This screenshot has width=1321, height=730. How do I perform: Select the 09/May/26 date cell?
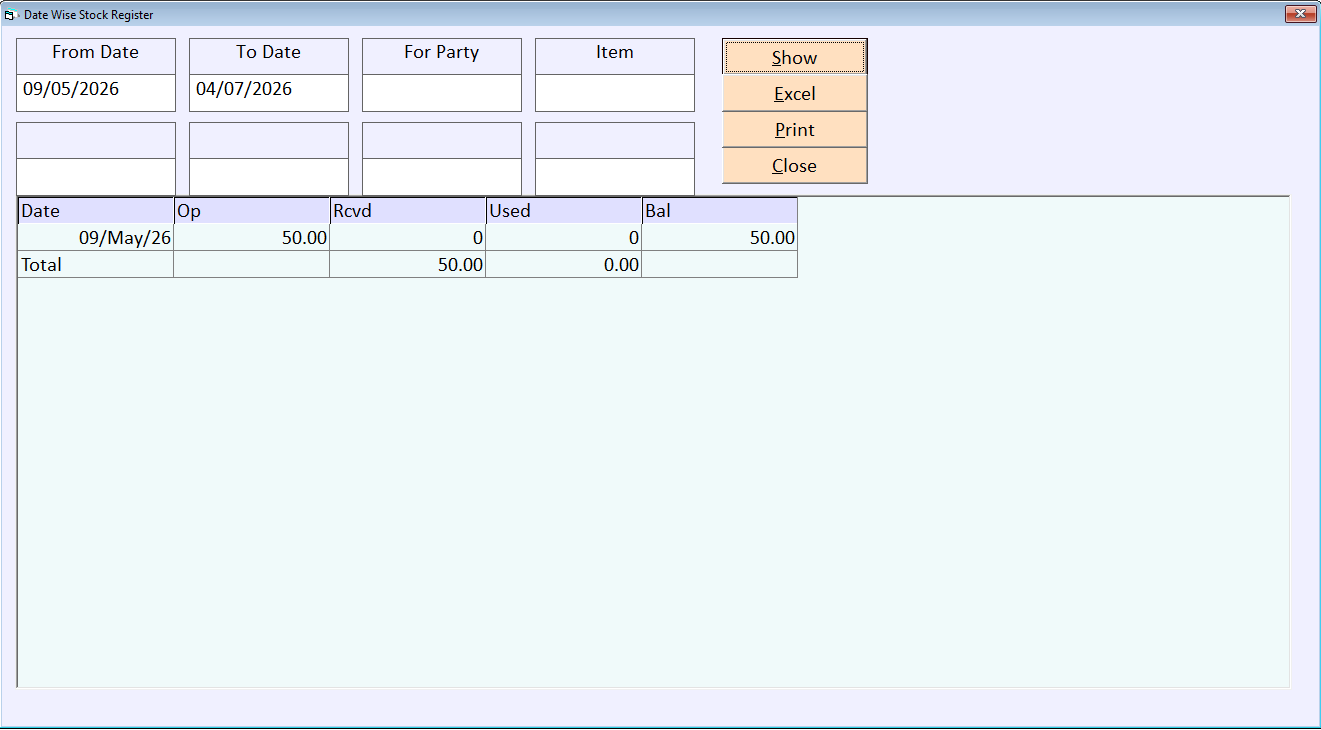pos(96,238)
